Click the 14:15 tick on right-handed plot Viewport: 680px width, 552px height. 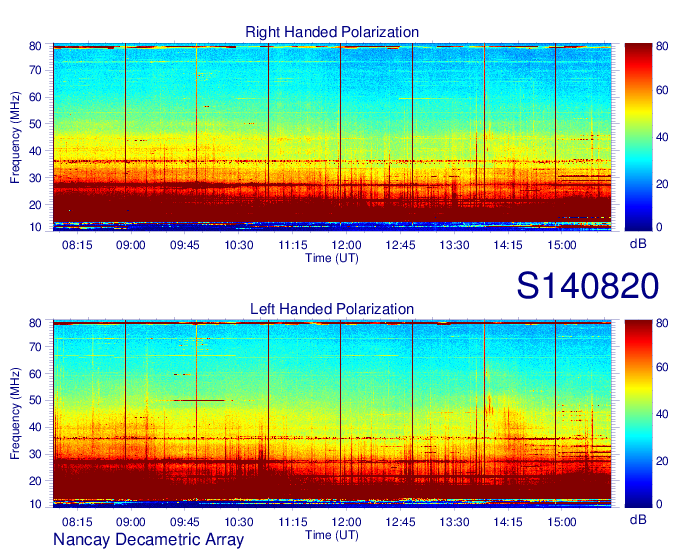tap(508, 245)
